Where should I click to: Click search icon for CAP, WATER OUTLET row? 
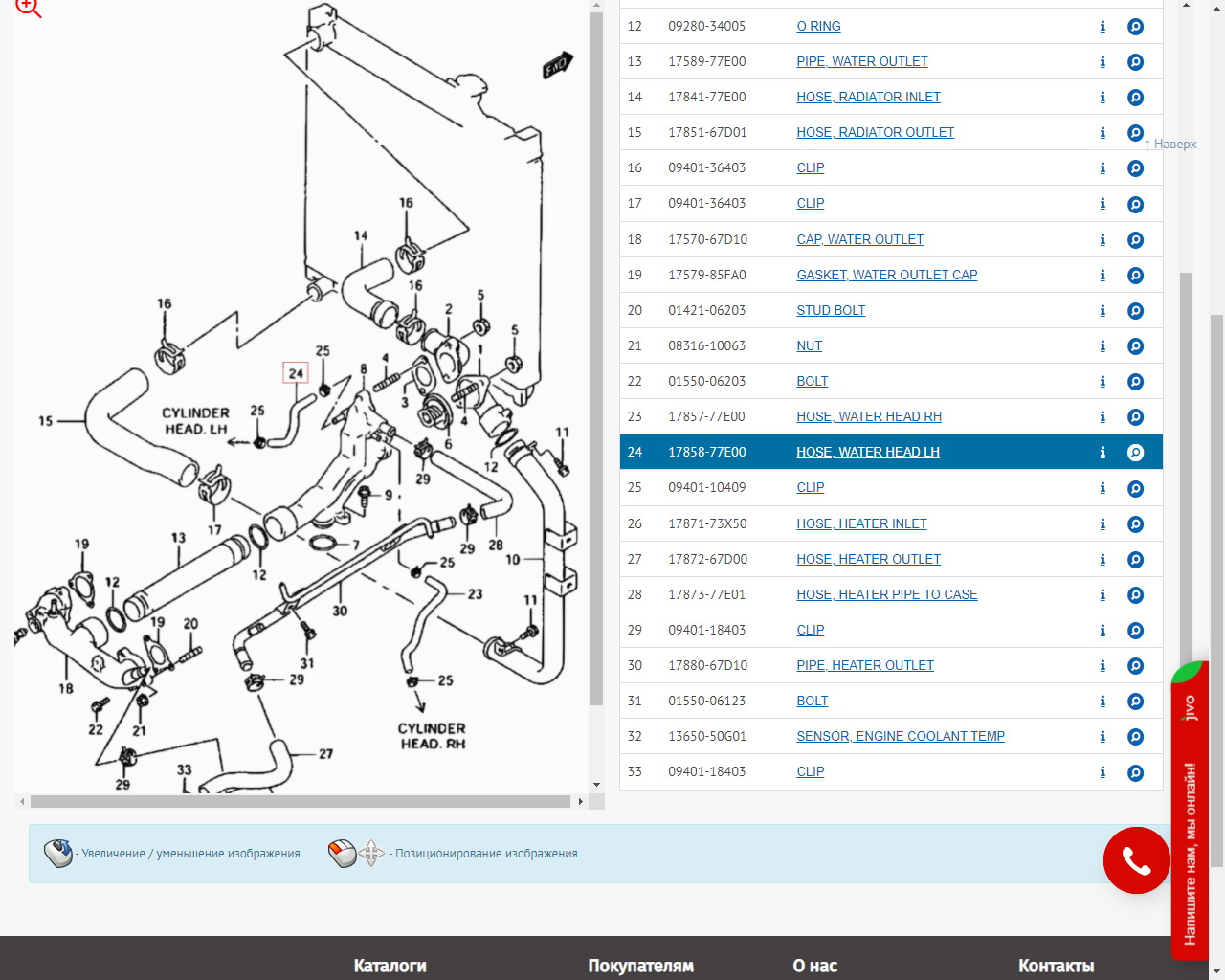point(1135,240)
